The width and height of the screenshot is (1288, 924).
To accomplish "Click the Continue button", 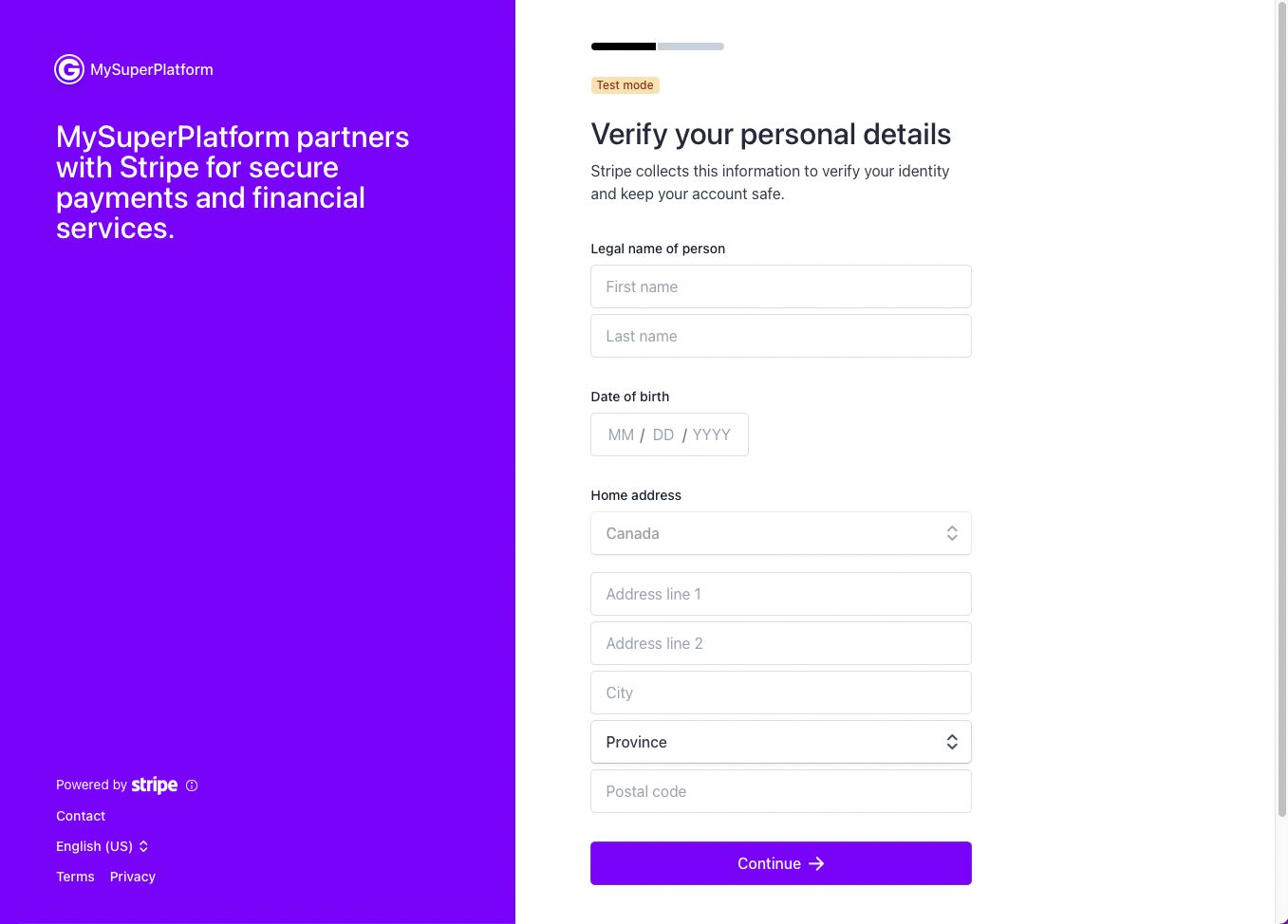I will point(780,863).
